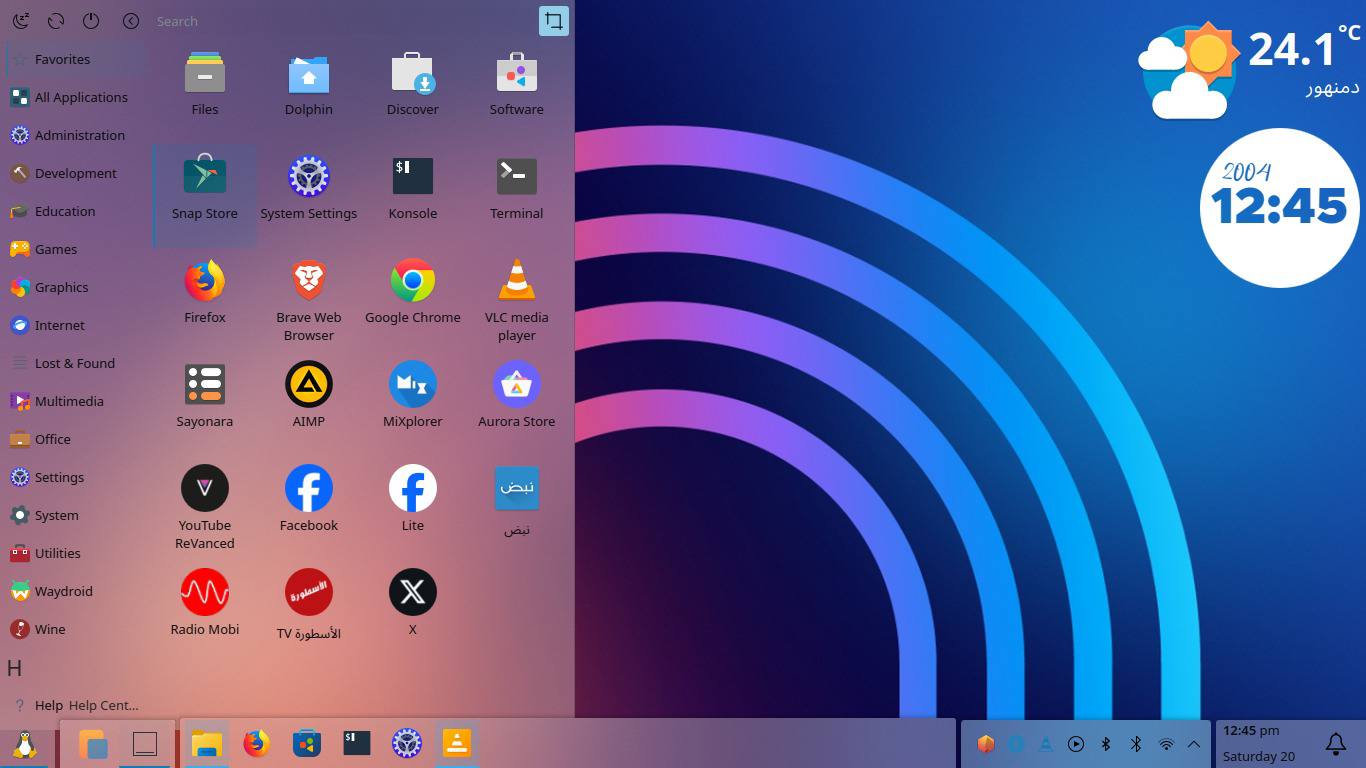Click the 24.1 °C weather widget
Image resolution: width=1366 pixels, height=768 pixels.
[1250, 68]
